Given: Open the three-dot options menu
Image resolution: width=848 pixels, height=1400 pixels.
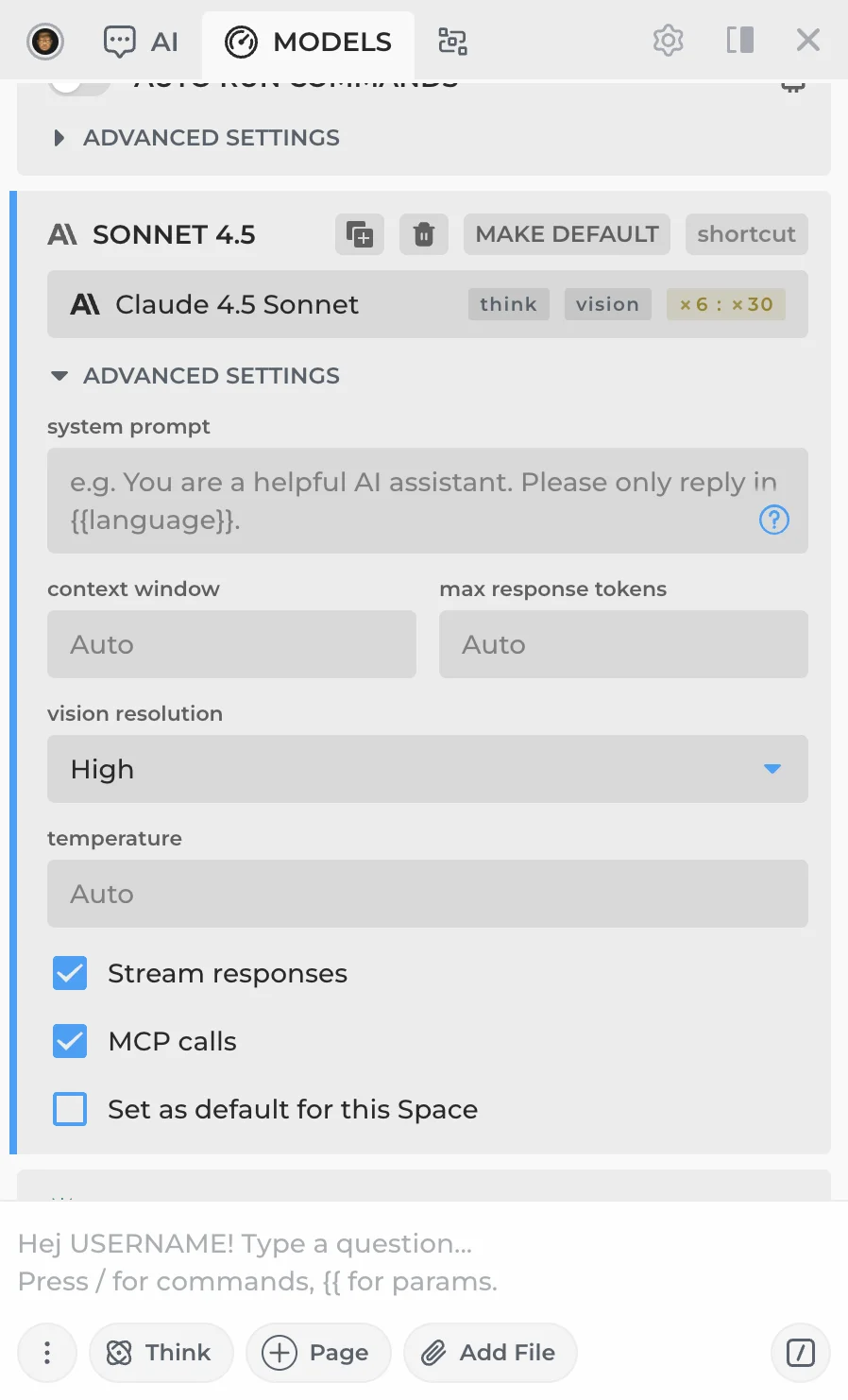Looking at the screenshot, I should pos(47,1353).
